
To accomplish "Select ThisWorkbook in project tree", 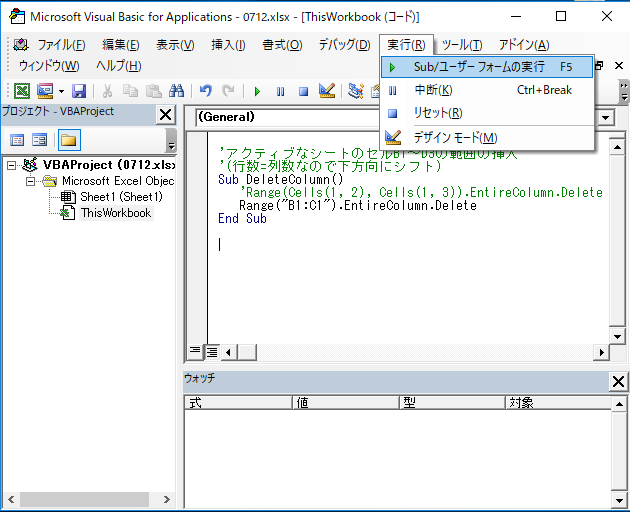I will point(116,213).
